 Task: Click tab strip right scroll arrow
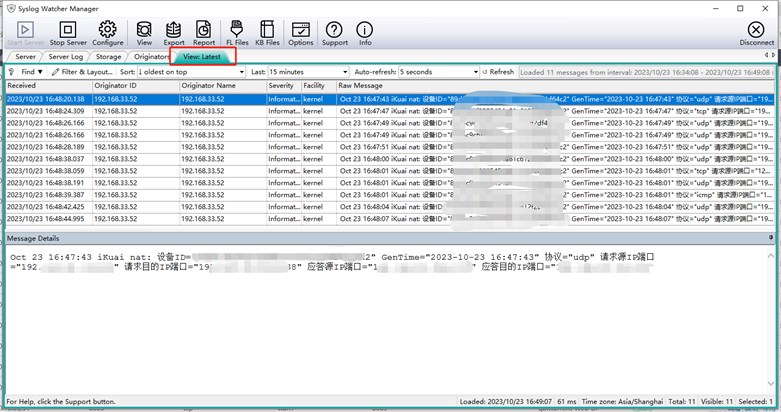point(773,55)
